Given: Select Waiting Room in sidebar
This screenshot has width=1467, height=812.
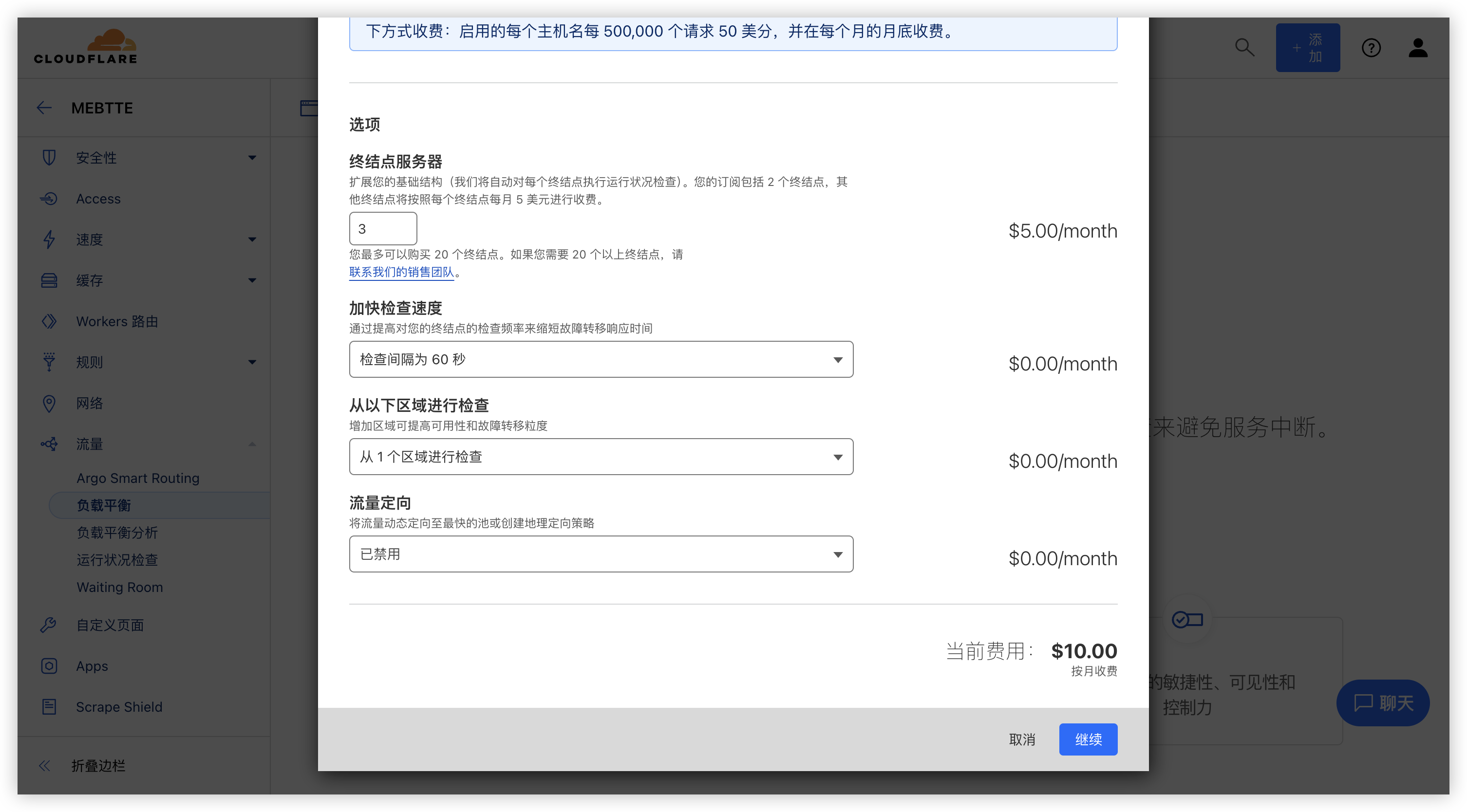Looking at the screenshot, I should (120, 587).
